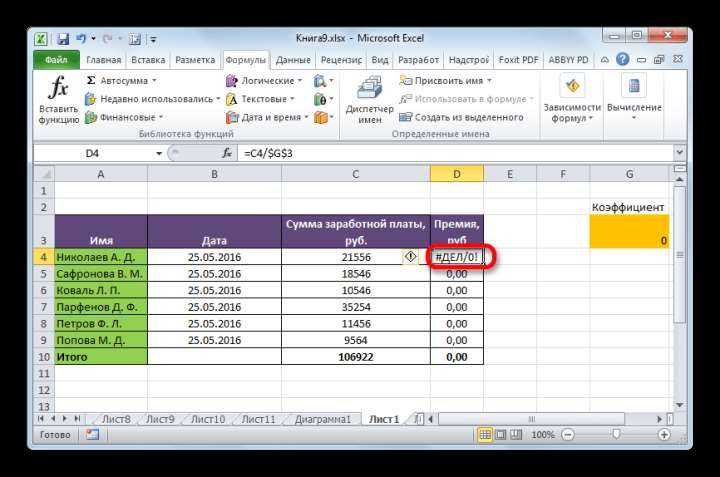Open the Автосумма dropdown arrow

154,80
